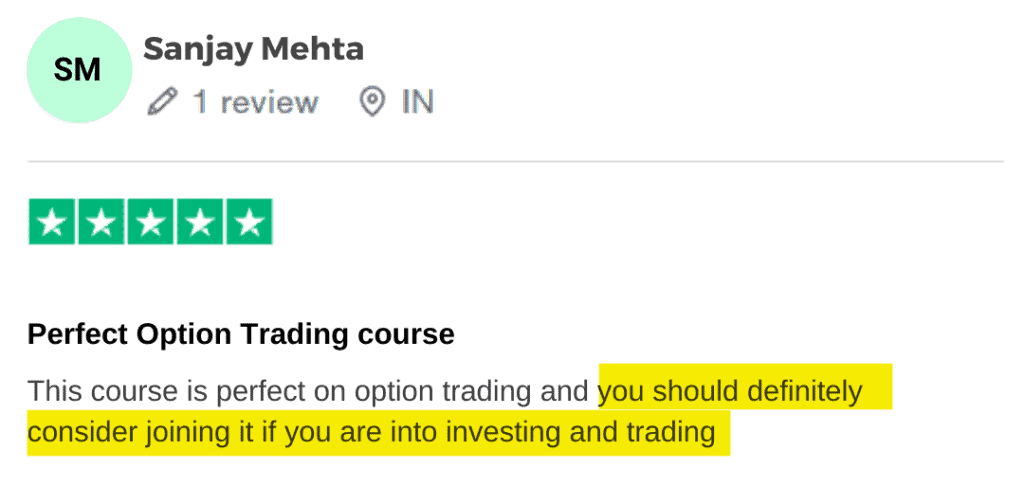Click the fourth green rating star
The height and width of the screenshot is (504, 1024).
199,222
